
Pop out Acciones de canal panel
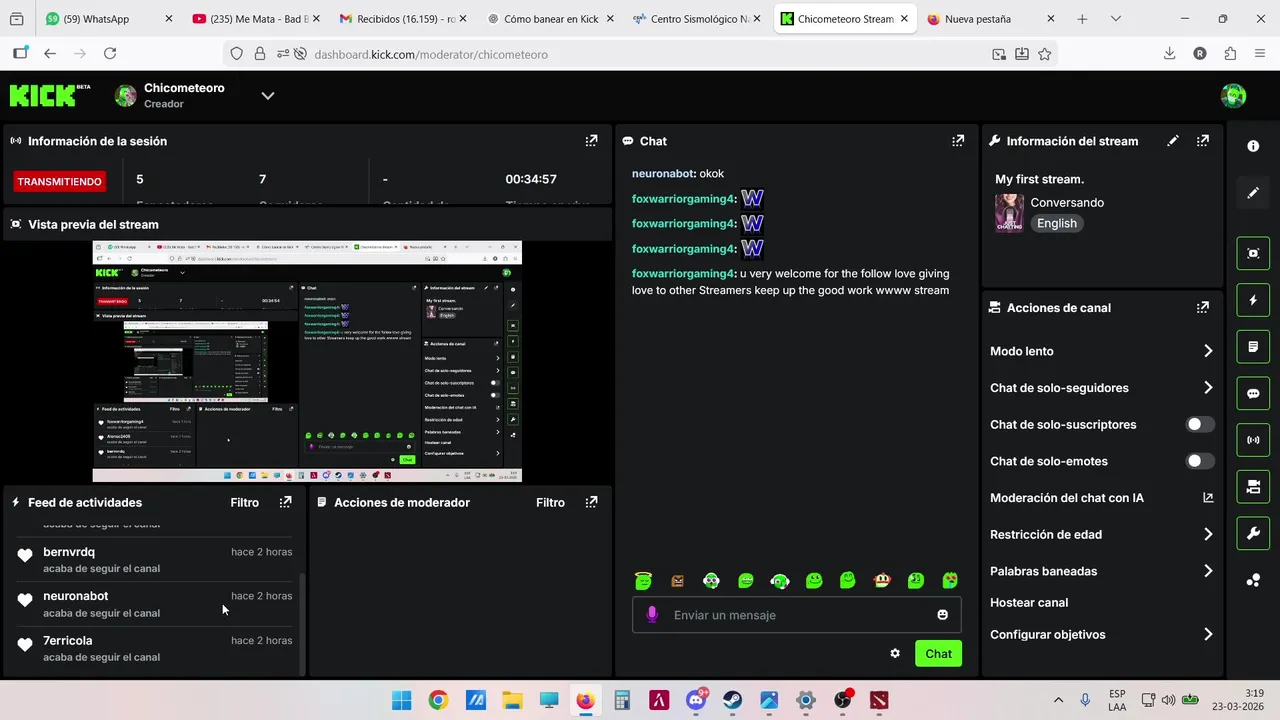[x=1203, y=307]
